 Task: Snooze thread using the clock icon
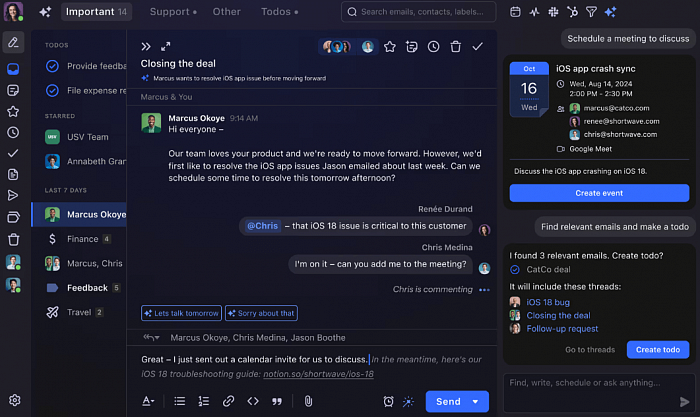tap(434, 46)
